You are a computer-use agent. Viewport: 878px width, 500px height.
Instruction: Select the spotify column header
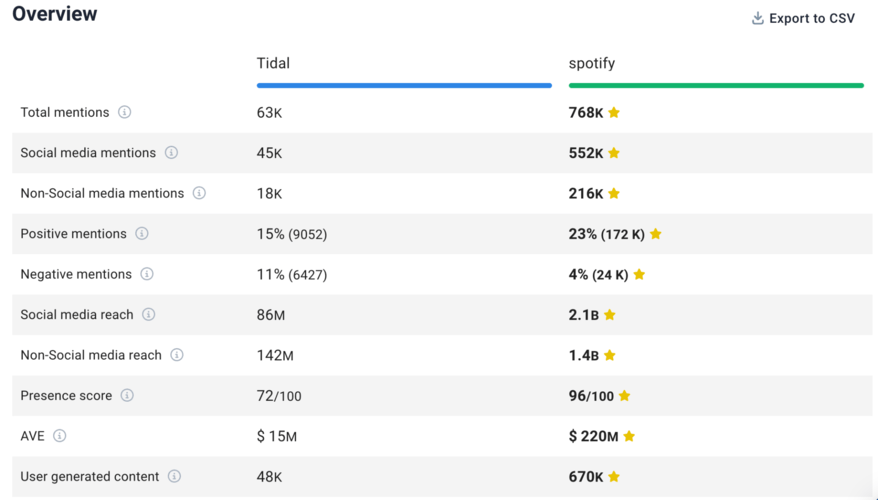point(592,63)
